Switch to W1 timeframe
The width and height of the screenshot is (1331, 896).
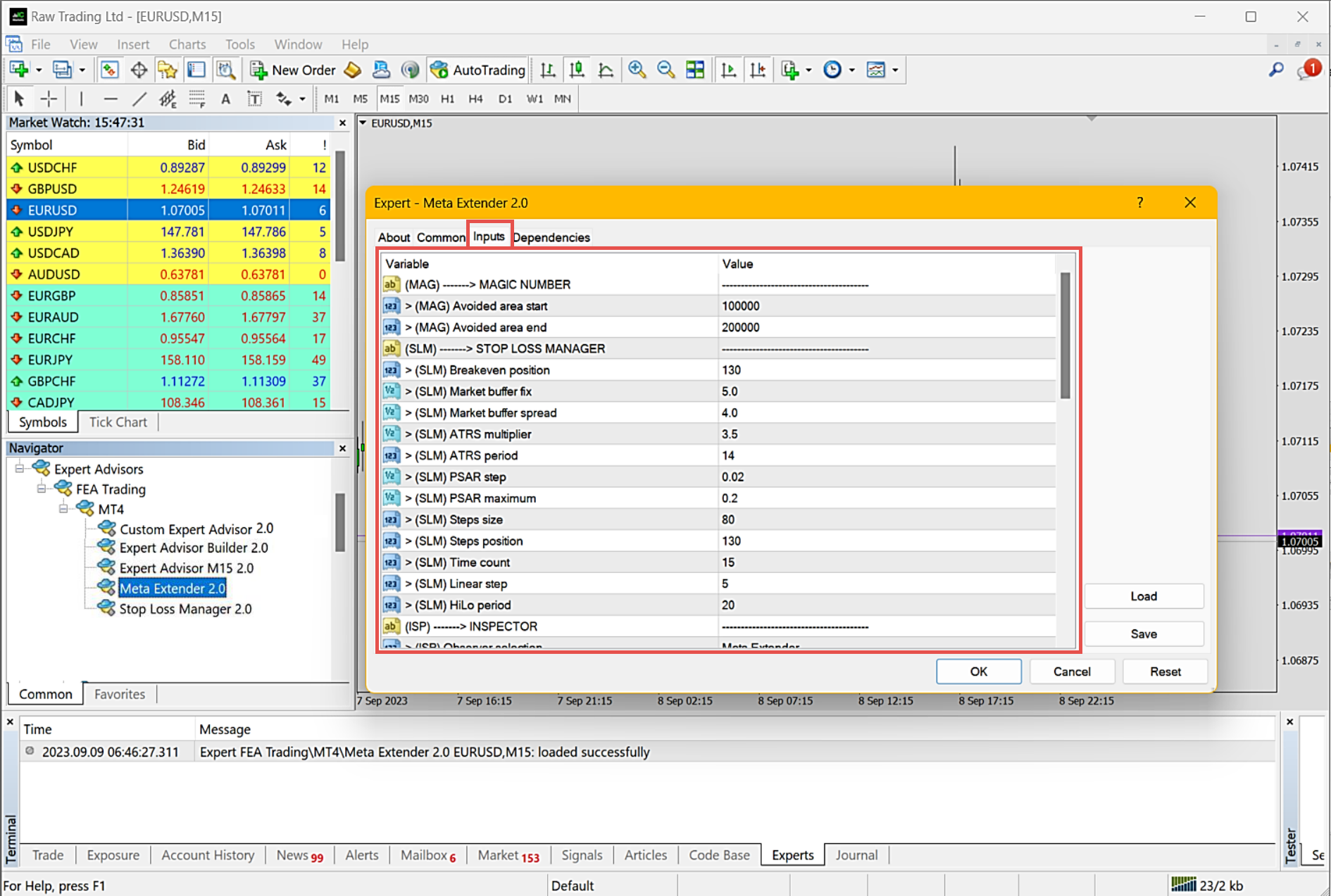pos(535,99)
